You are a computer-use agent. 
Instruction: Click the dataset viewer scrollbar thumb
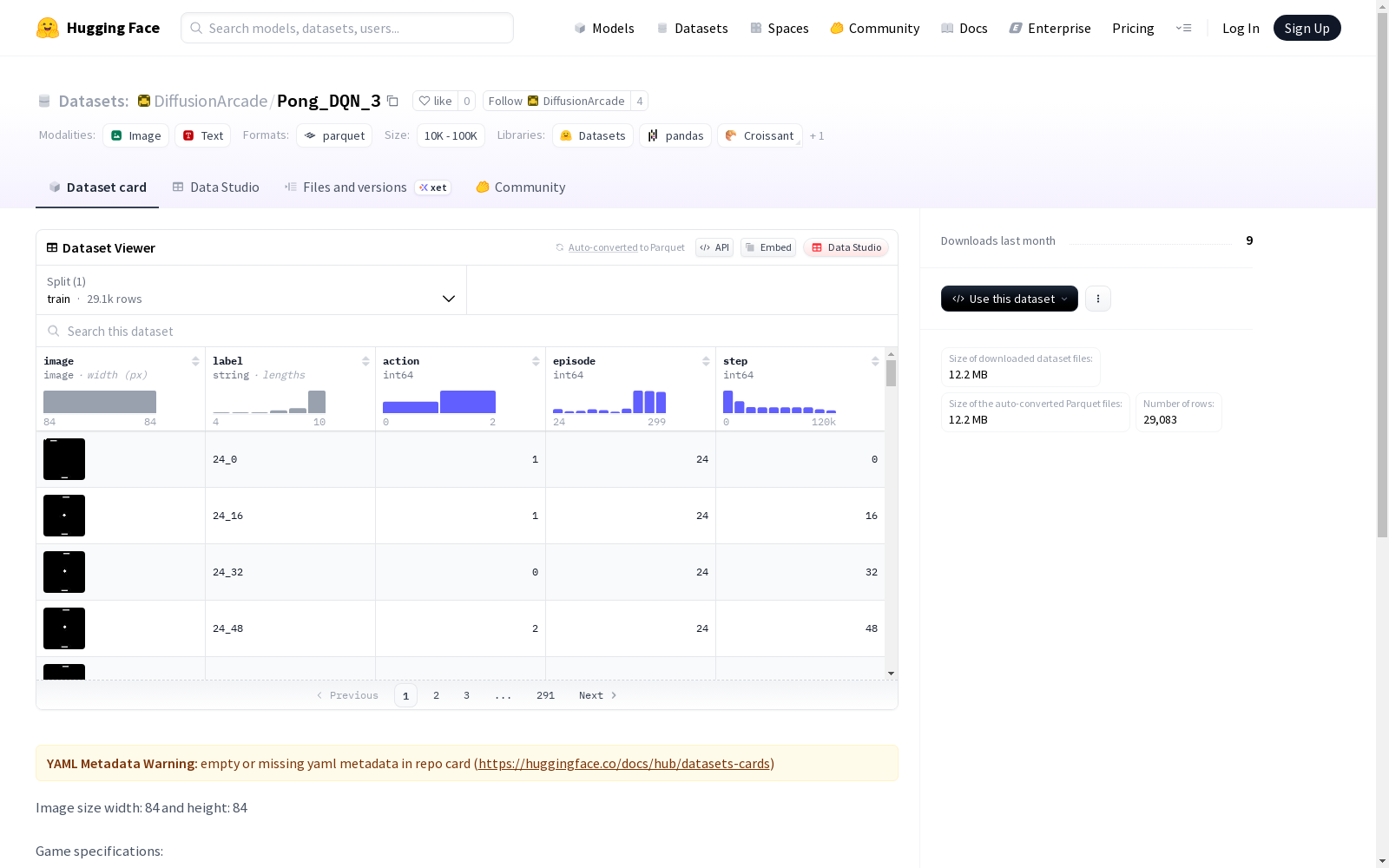(891, 373)
